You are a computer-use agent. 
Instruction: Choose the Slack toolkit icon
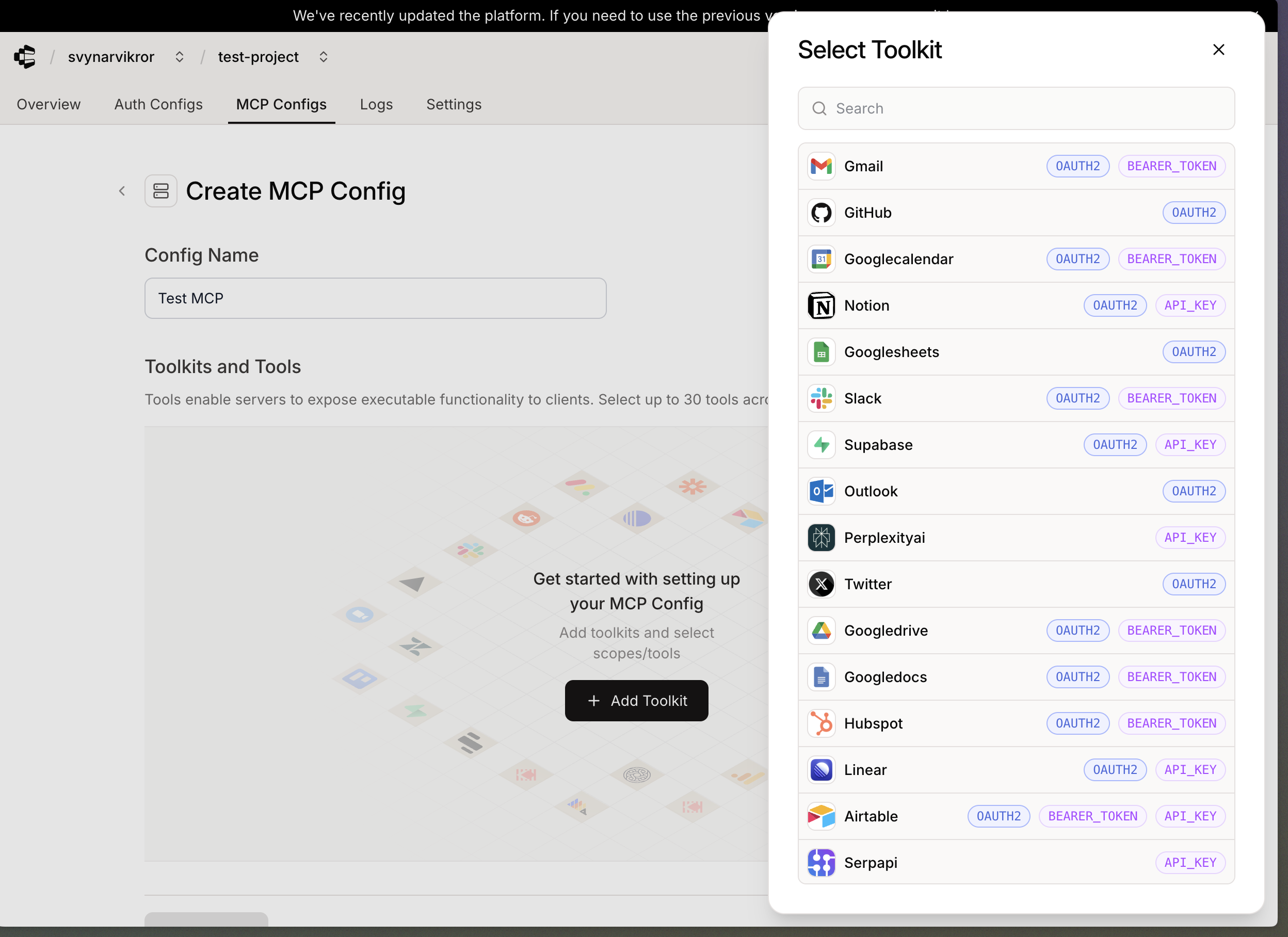[x=821, y=399]
